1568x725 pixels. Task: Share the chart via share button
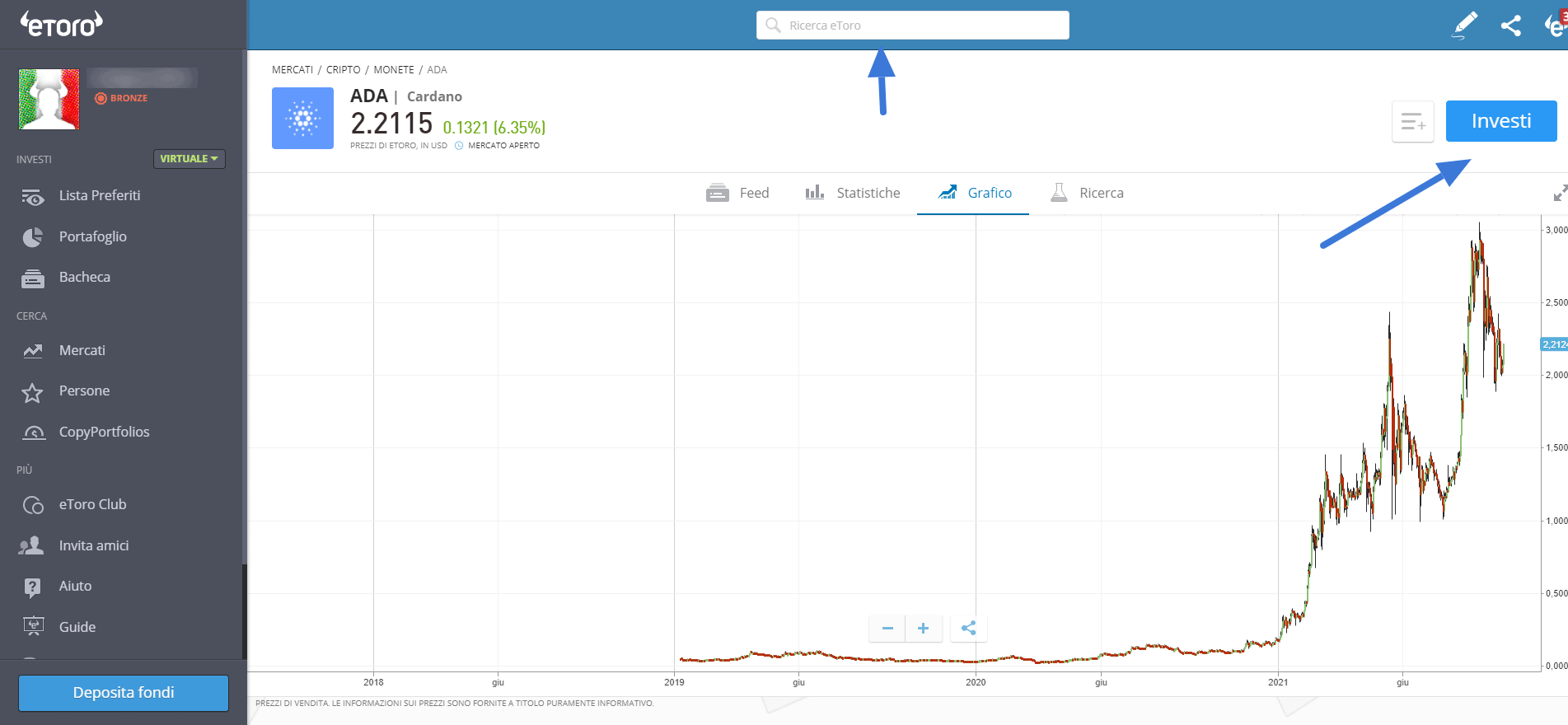coord(969,629)
